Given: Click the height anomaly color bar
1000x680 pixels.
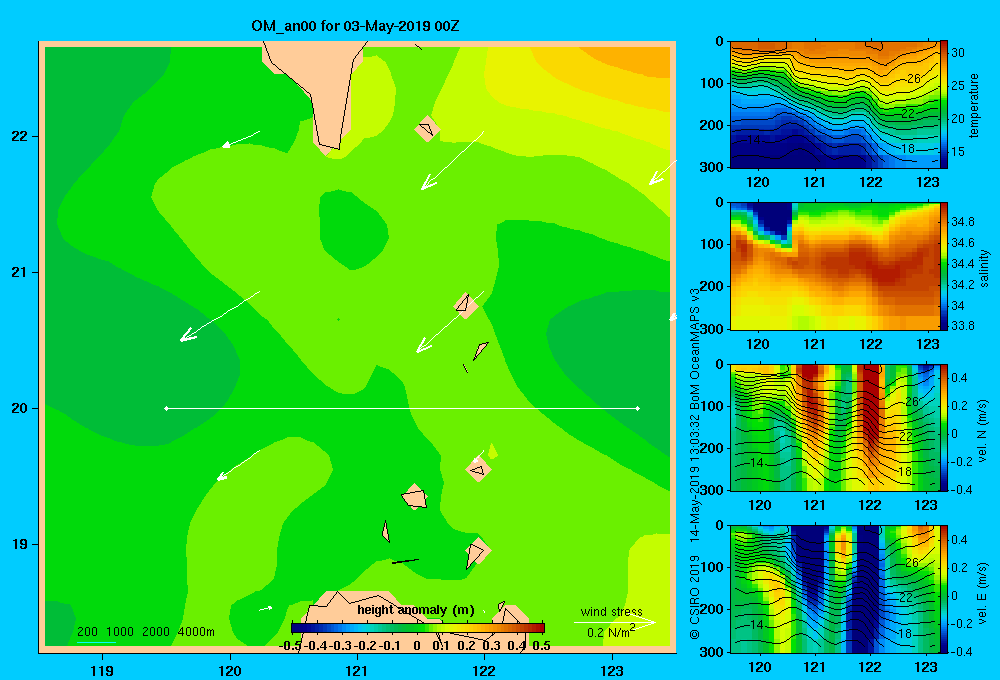Looking at the screenshot, I should [418, 628].
